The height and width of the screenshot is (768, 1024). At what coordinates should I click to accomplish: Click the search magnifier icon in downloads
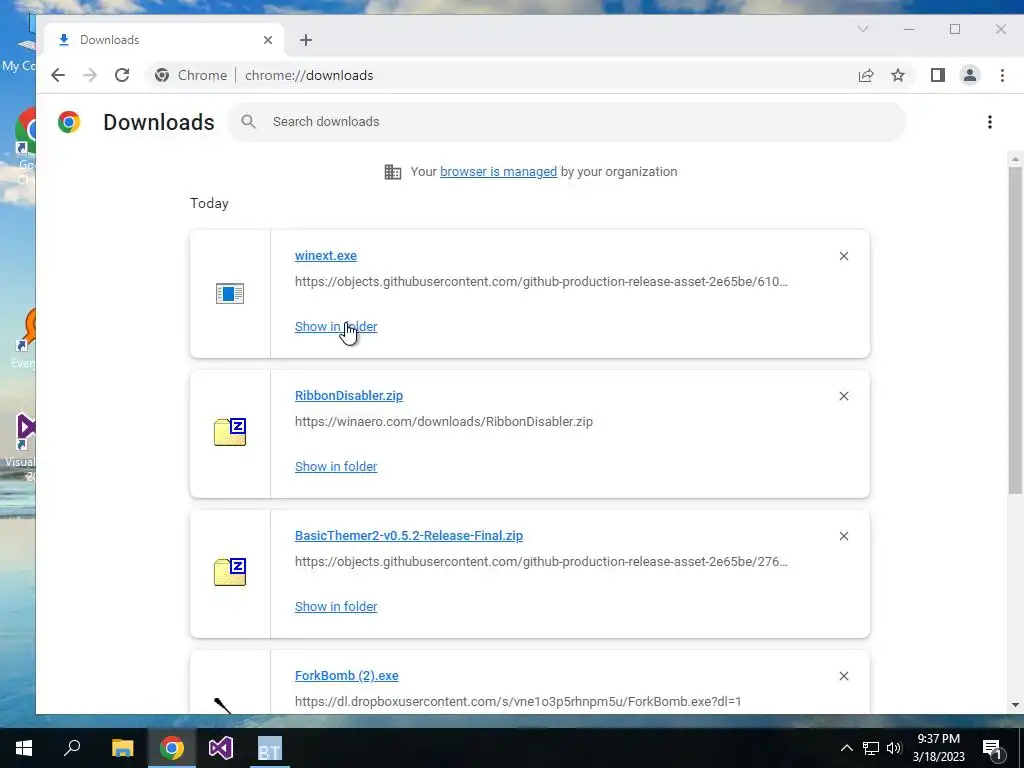248,121
